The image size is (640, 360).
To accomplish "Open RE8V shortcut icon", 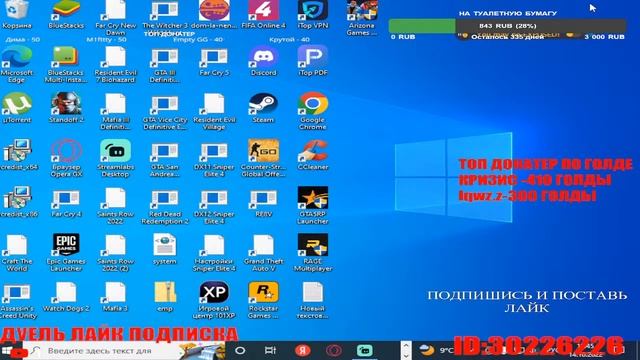I will [263, 202].
